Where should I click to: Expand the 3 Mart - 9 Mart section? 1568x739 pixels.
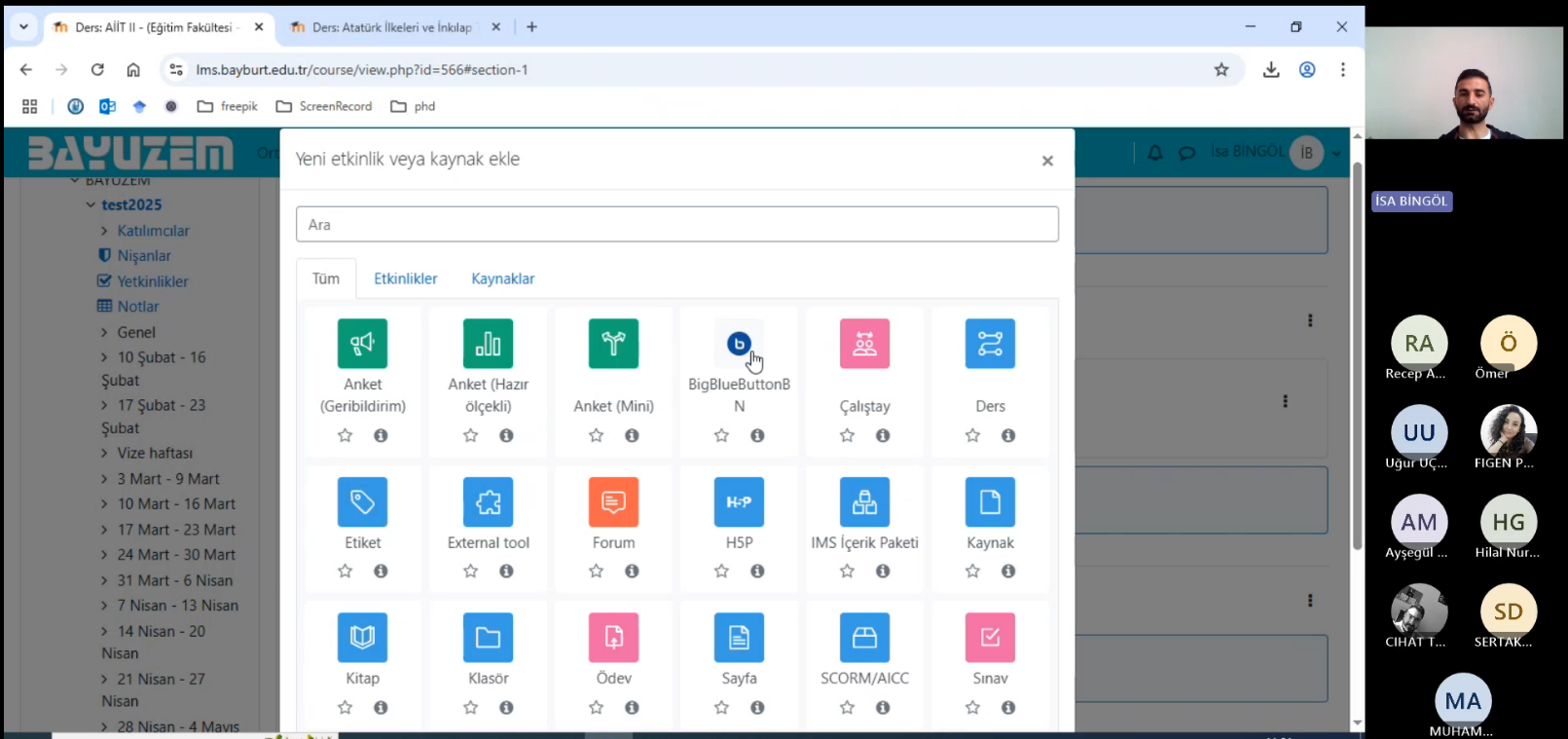tap(104, 479)
